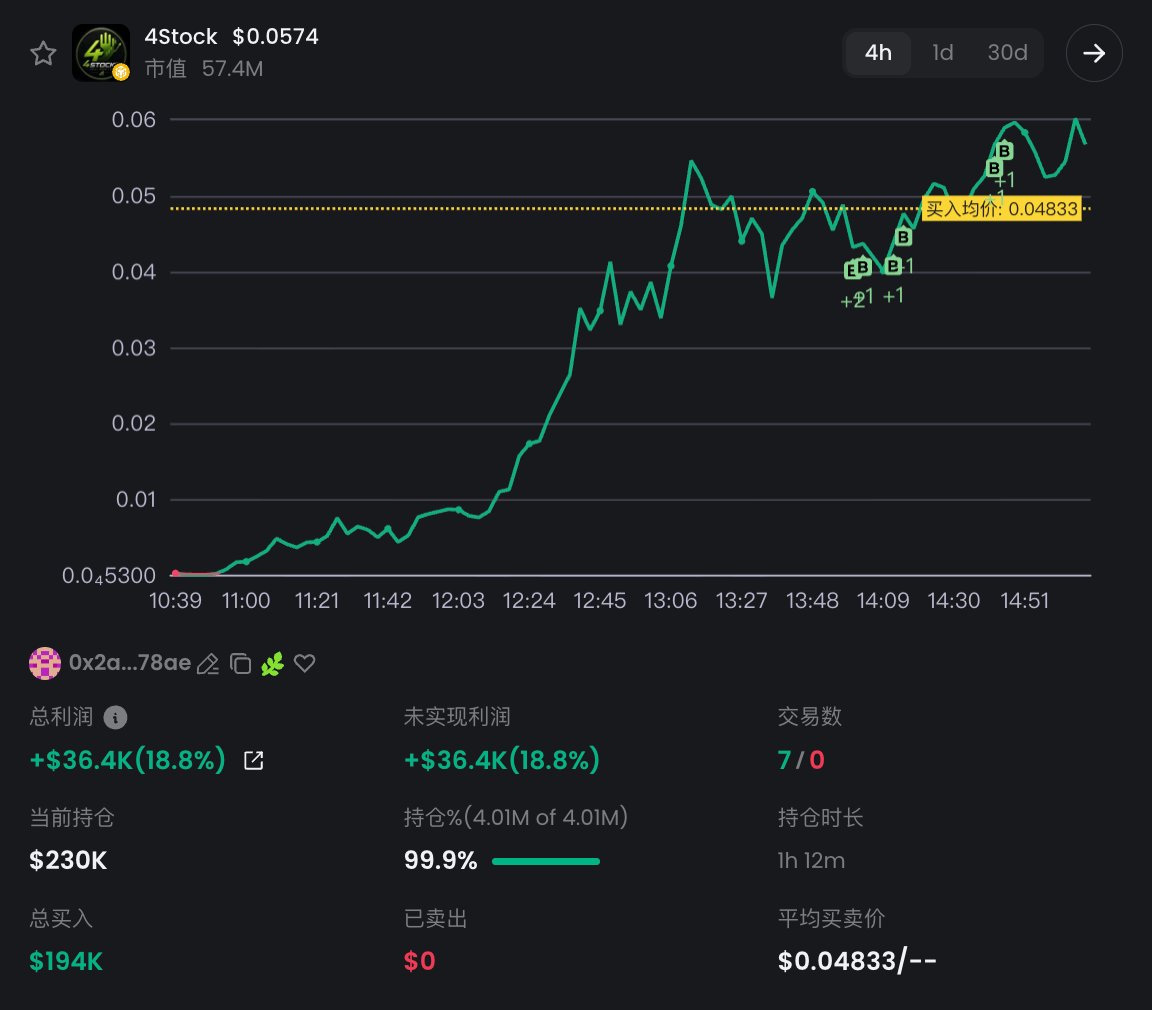Click the 14:51 time axis label
The image size is (1152, 1010).
(1024, 601)
